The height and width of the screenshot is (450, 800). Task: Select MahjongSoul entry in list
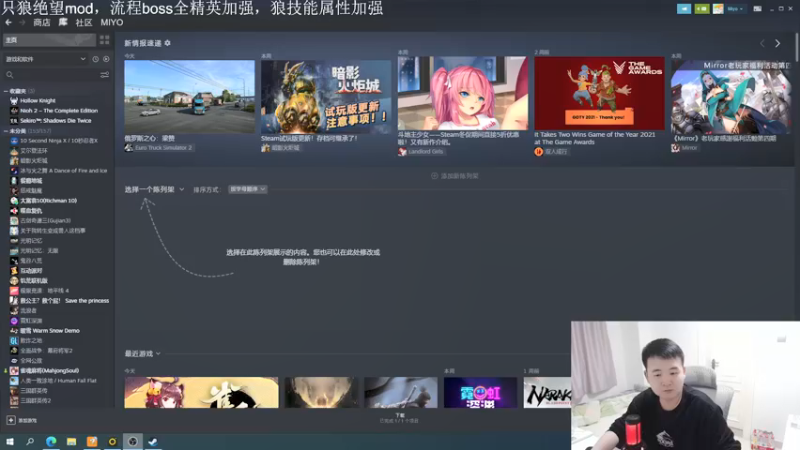(x=49, y=370)
